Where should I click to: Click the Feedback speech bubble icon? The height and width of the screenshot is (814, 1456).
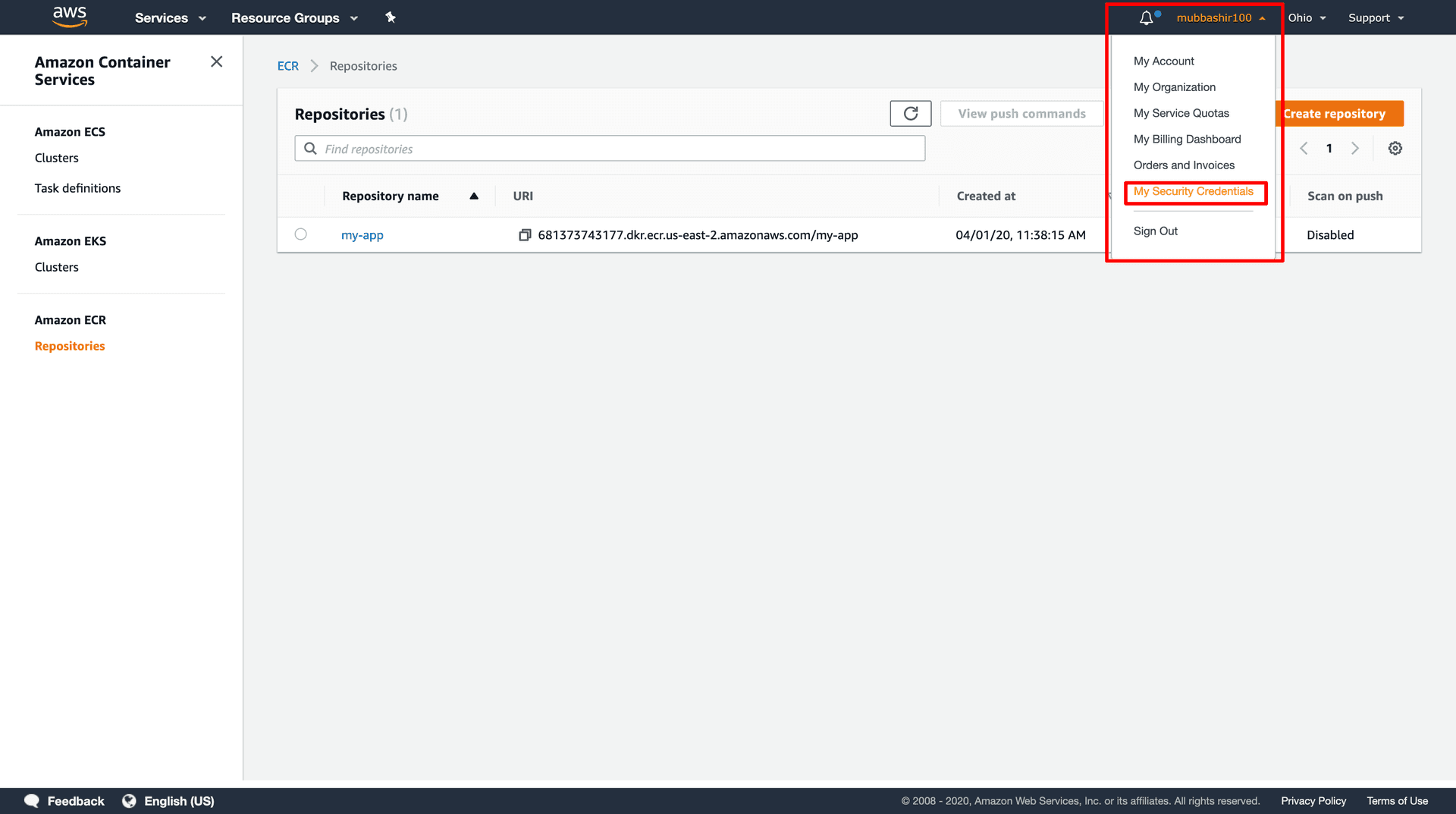[32, 801]
